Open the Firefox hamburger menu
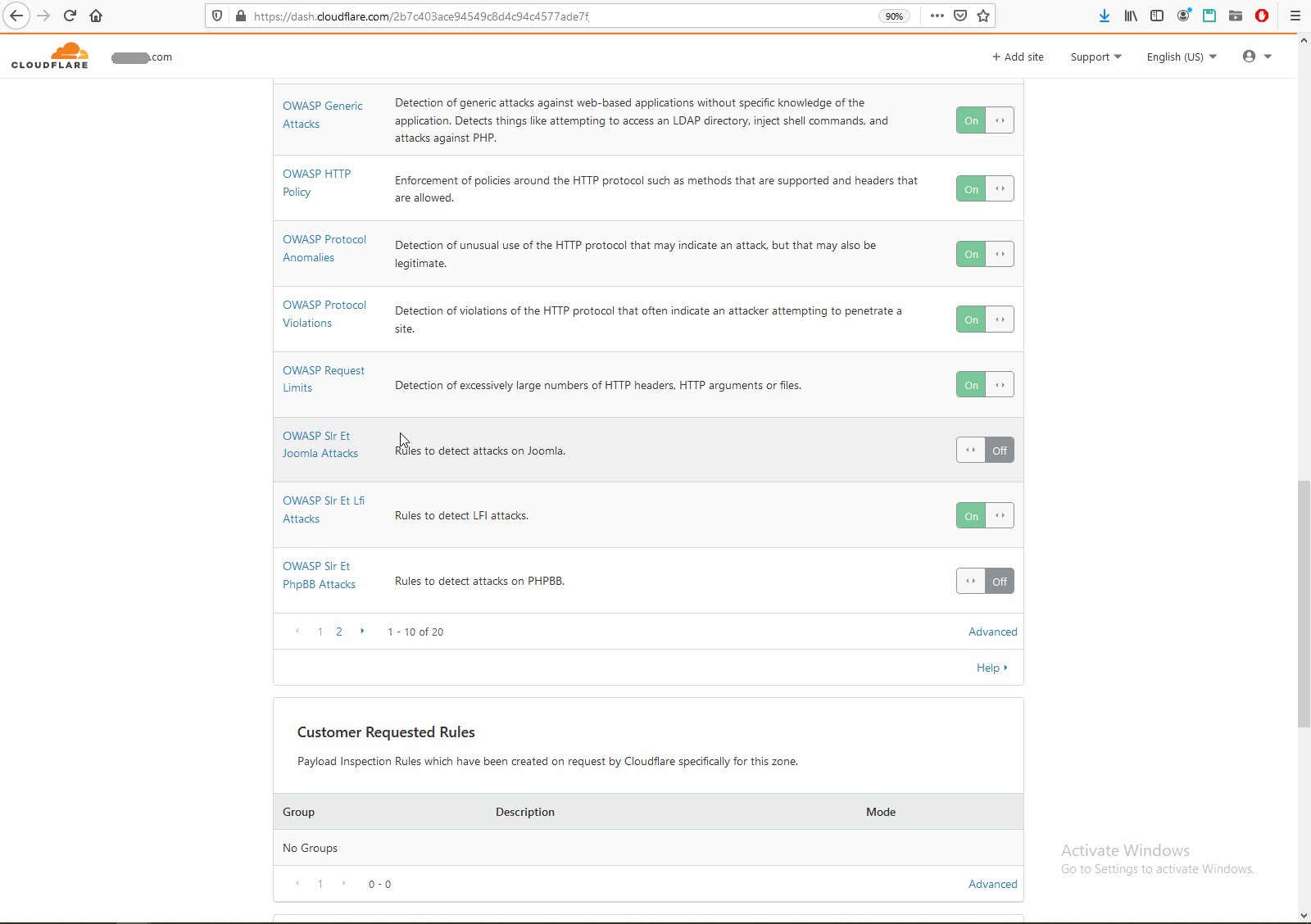Viewport: 1311px width, 924px height. (1295, 16)
